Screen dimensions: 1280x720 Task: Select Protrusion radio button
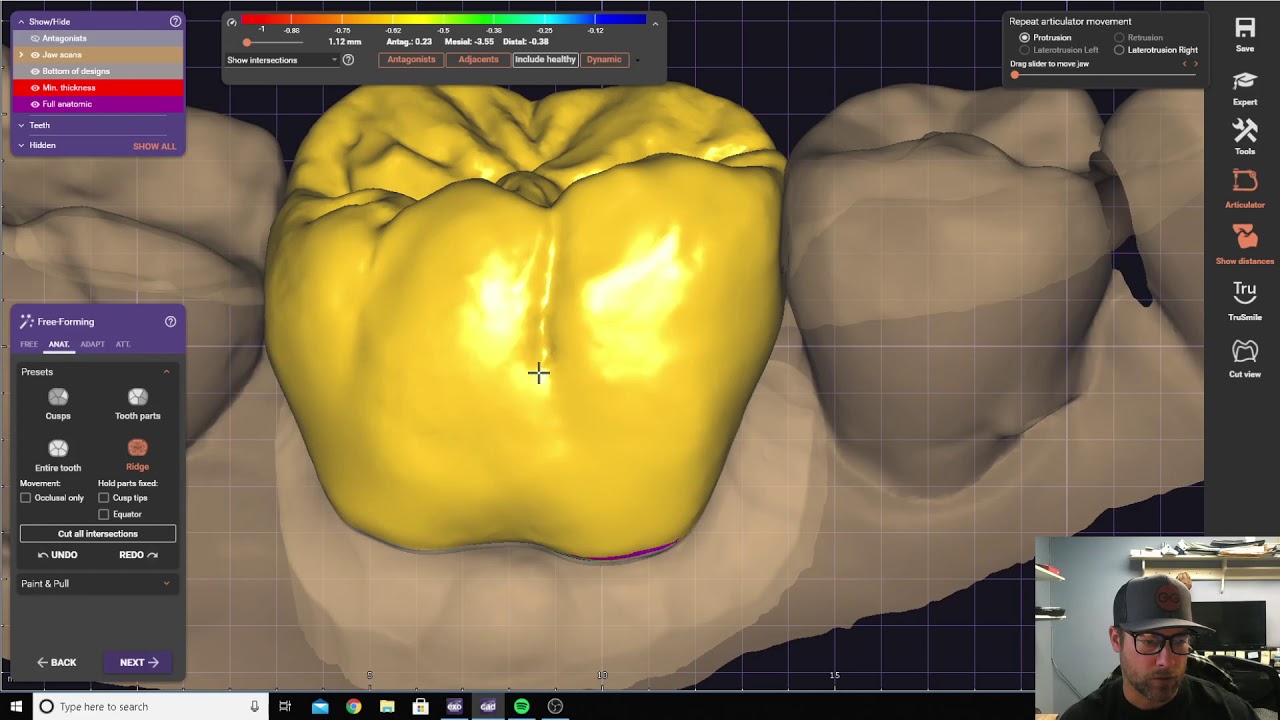pos(1024,38)
